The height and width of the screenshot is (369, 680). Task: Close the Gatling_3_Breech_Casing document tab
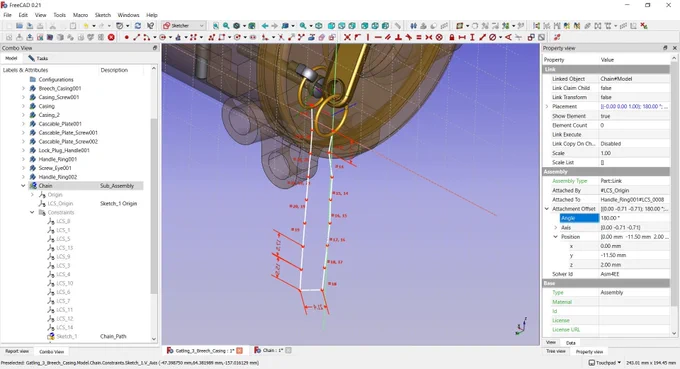pyautogui.click(x=239, y=350)
